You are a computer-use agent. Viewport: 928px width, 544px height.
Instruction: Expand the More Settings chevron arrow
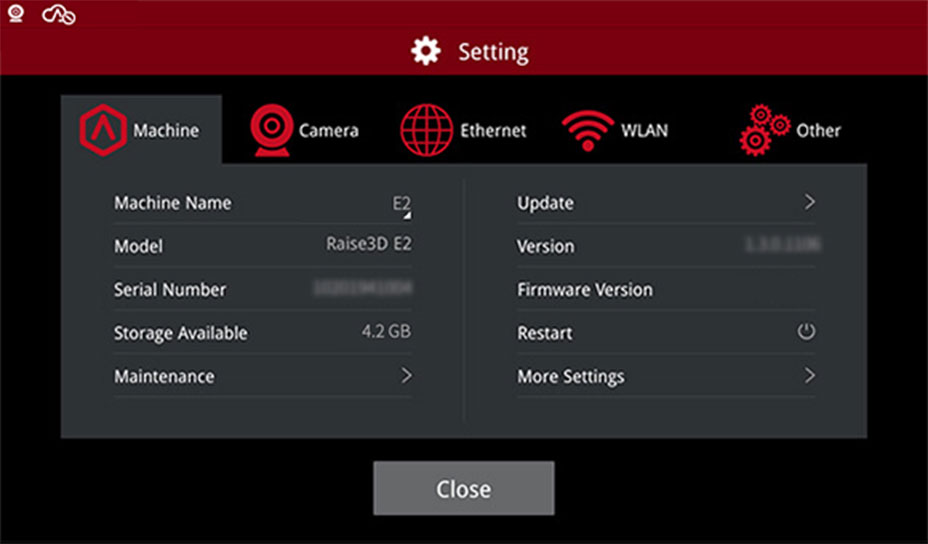click(x=810, y=375)
